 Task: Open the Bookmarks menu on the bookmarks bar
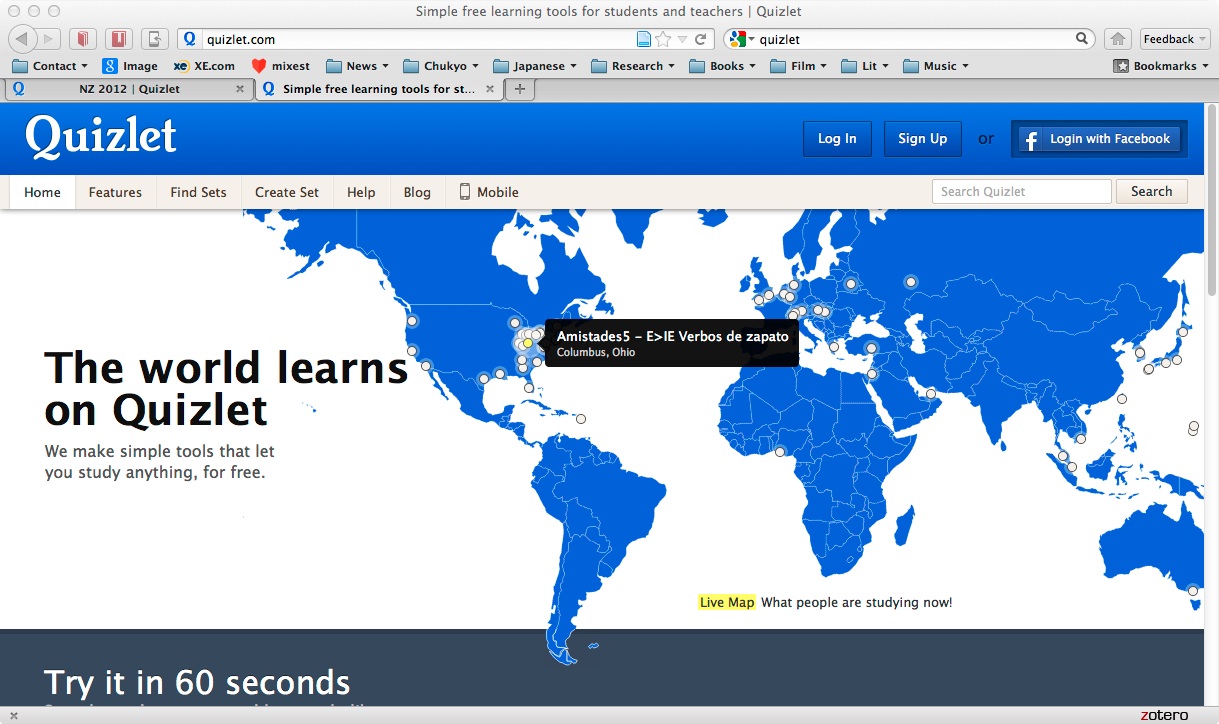pos(1161,66)
